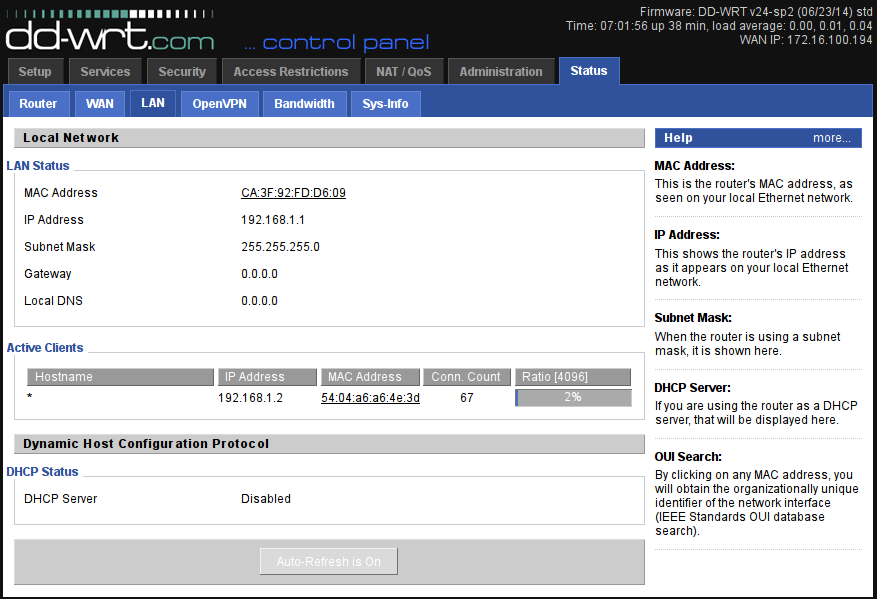877x599 pixels.
Task: Click DHCP Server Disabled value
Action: coord(266,499)
